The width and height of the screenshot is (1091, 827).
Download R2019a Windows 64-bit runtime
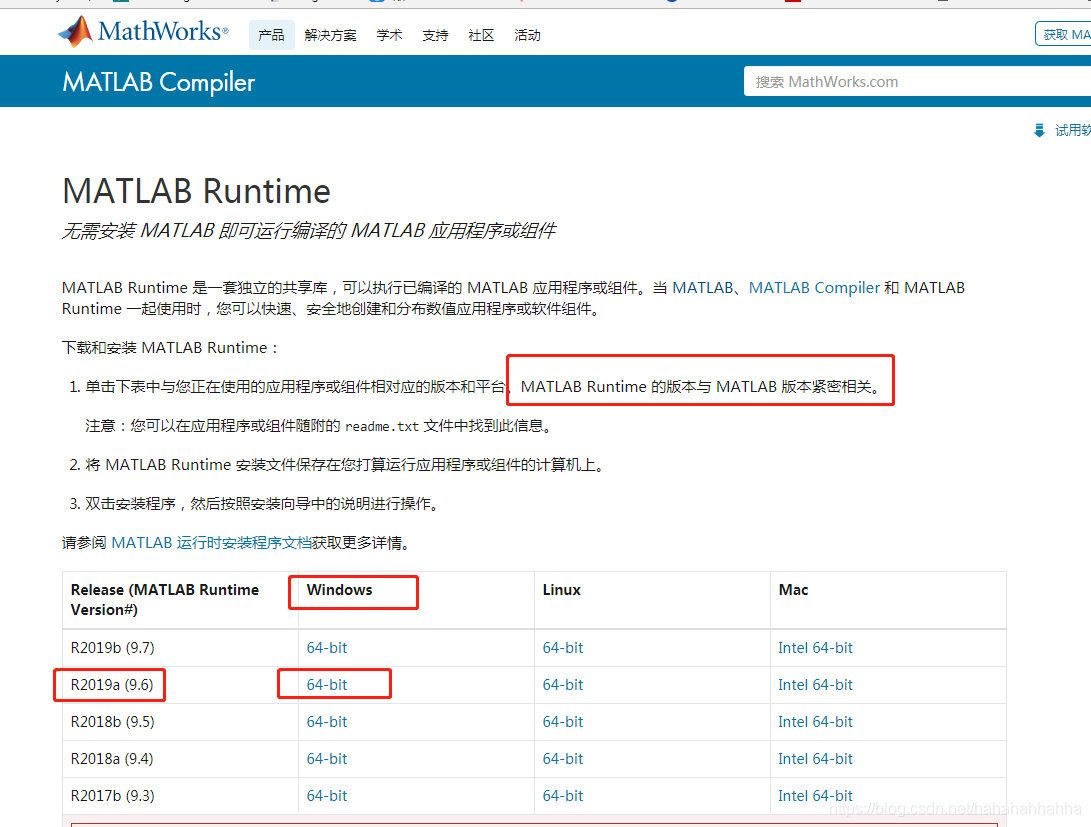(326, 684)
